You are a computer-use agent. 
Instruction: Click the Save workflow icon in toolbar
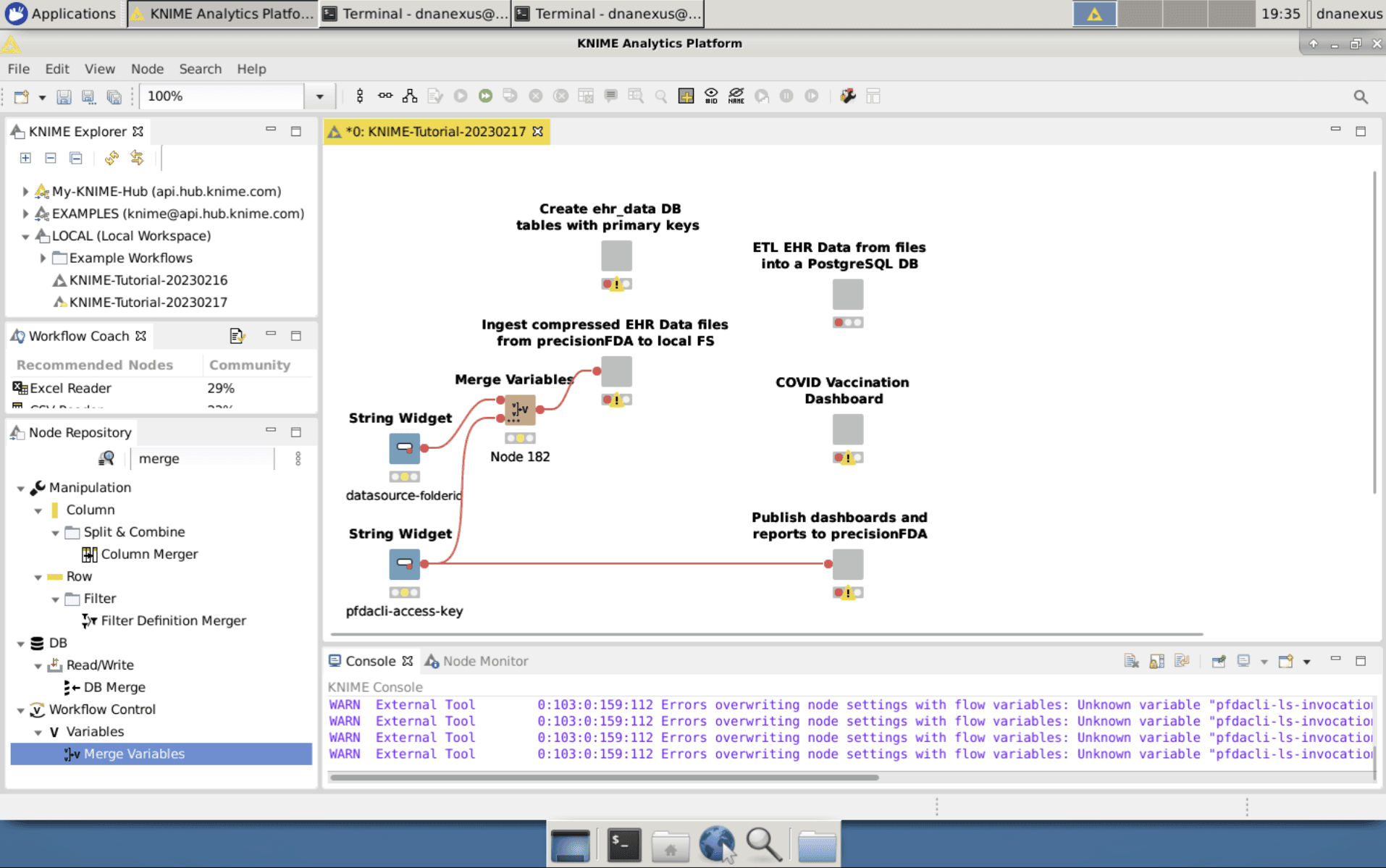[x=64, y=96]
